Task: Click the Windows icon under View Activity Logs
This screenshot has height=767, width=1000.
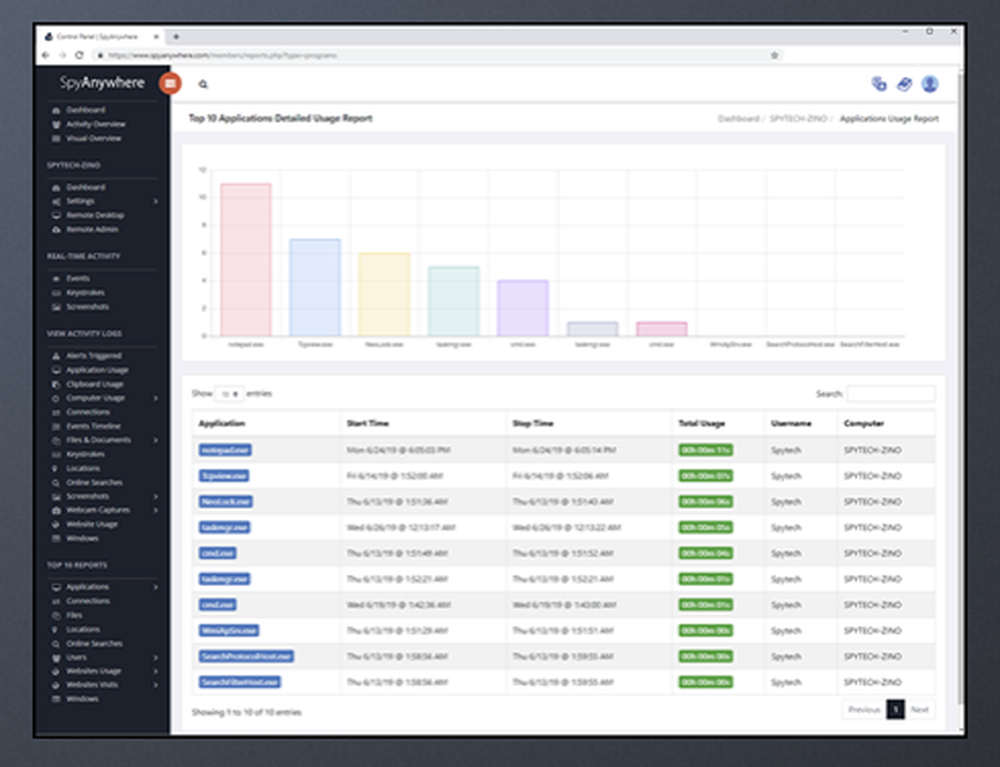Action: [56, 538]
